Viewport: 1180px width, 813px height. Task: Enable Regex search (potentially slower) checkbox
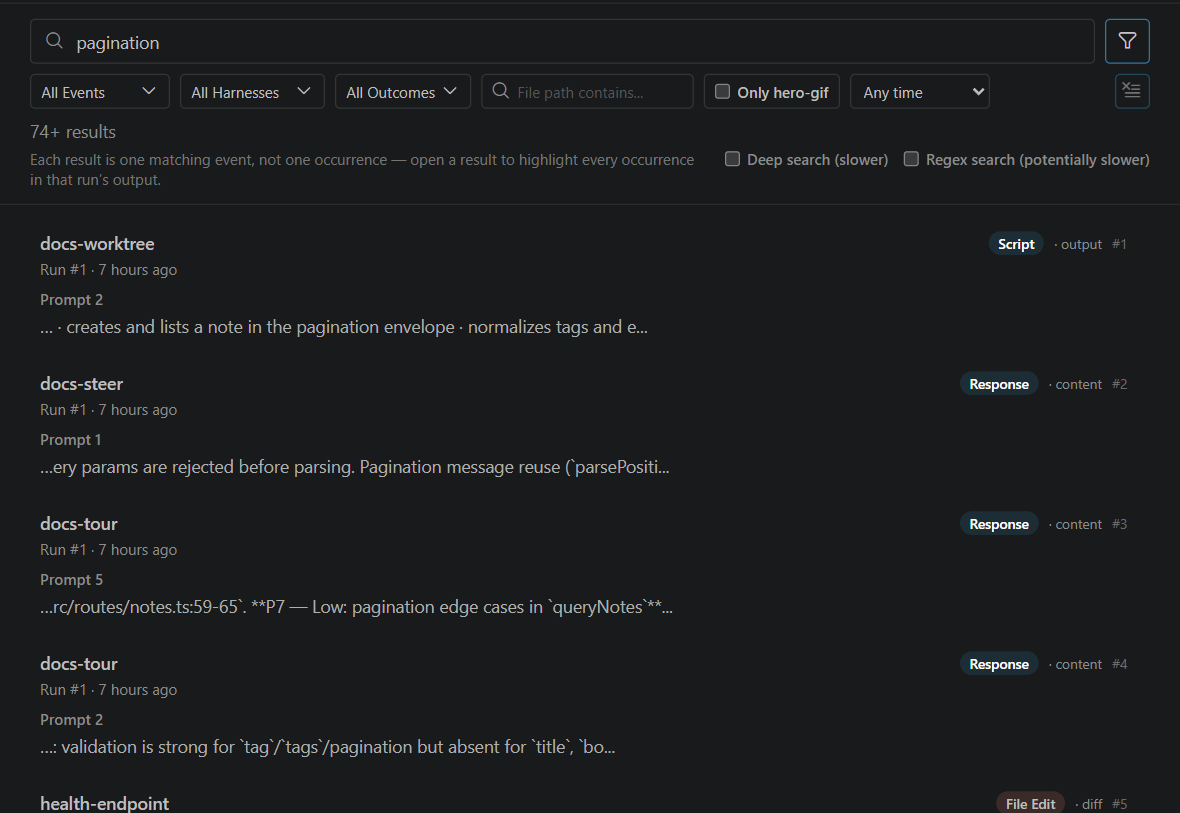coord(911,159)
